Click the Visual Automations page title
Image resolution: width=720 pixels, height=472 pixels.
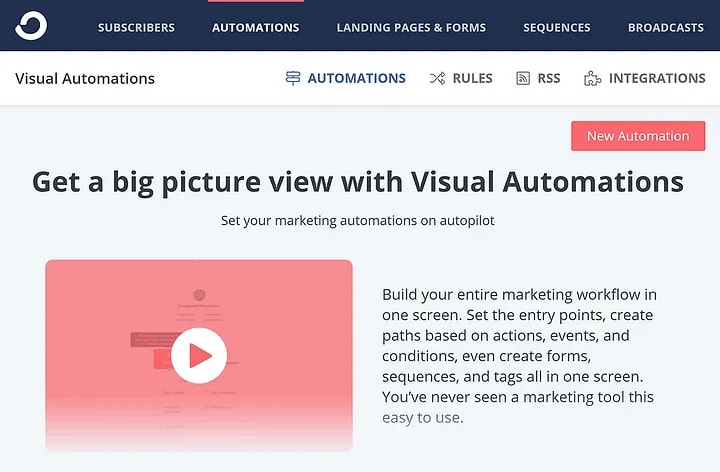coord(85,79)
